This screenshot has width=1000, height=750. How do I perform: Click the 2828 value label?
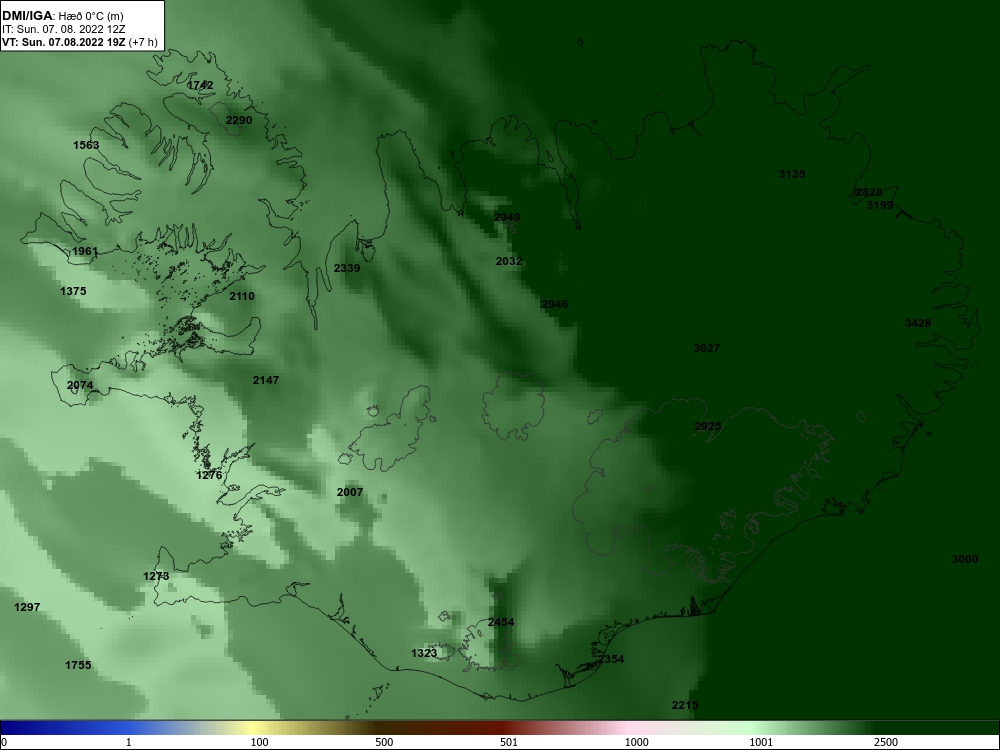coord(869,192)
